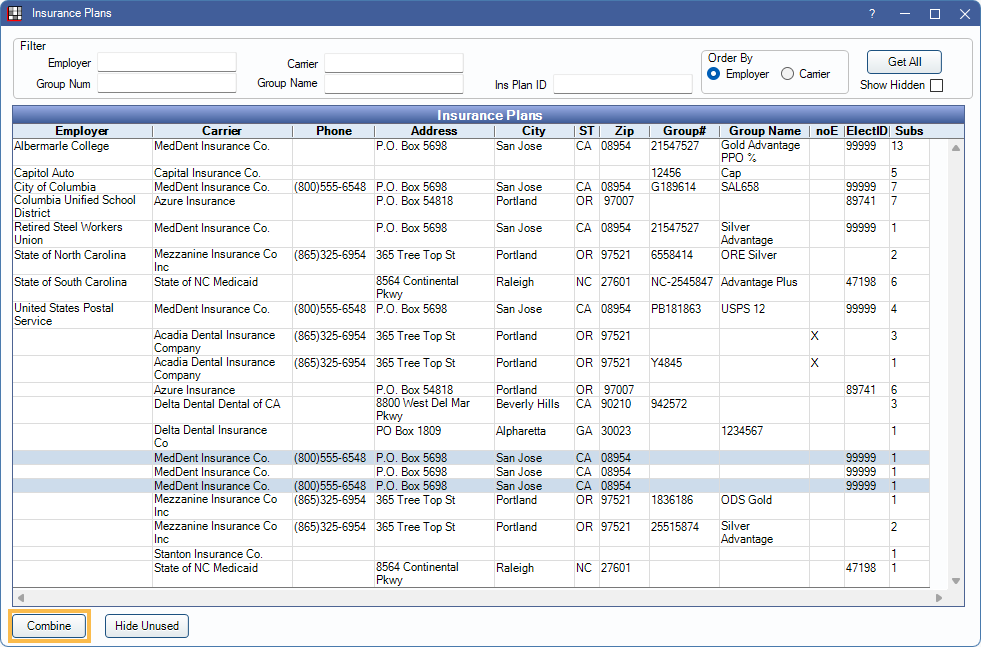Click the Hide Unused button
981x647 pixels.
pyautogui.click(x=146, y=626)
